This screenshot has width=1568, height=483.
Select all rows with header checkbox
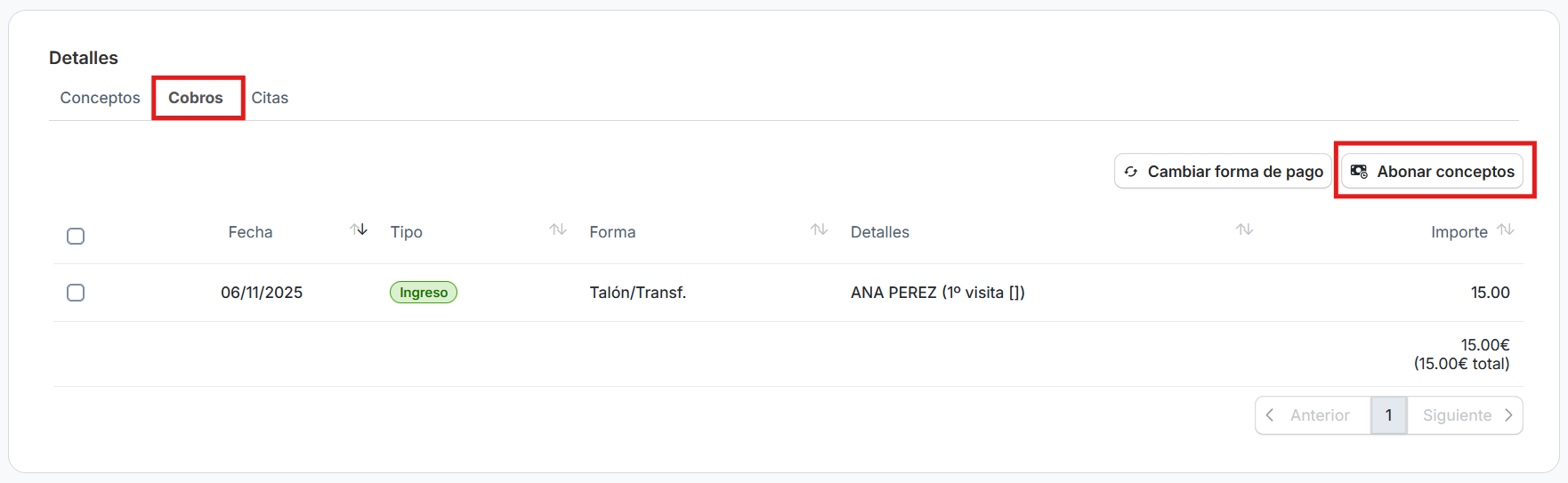(x=76, y=236)
